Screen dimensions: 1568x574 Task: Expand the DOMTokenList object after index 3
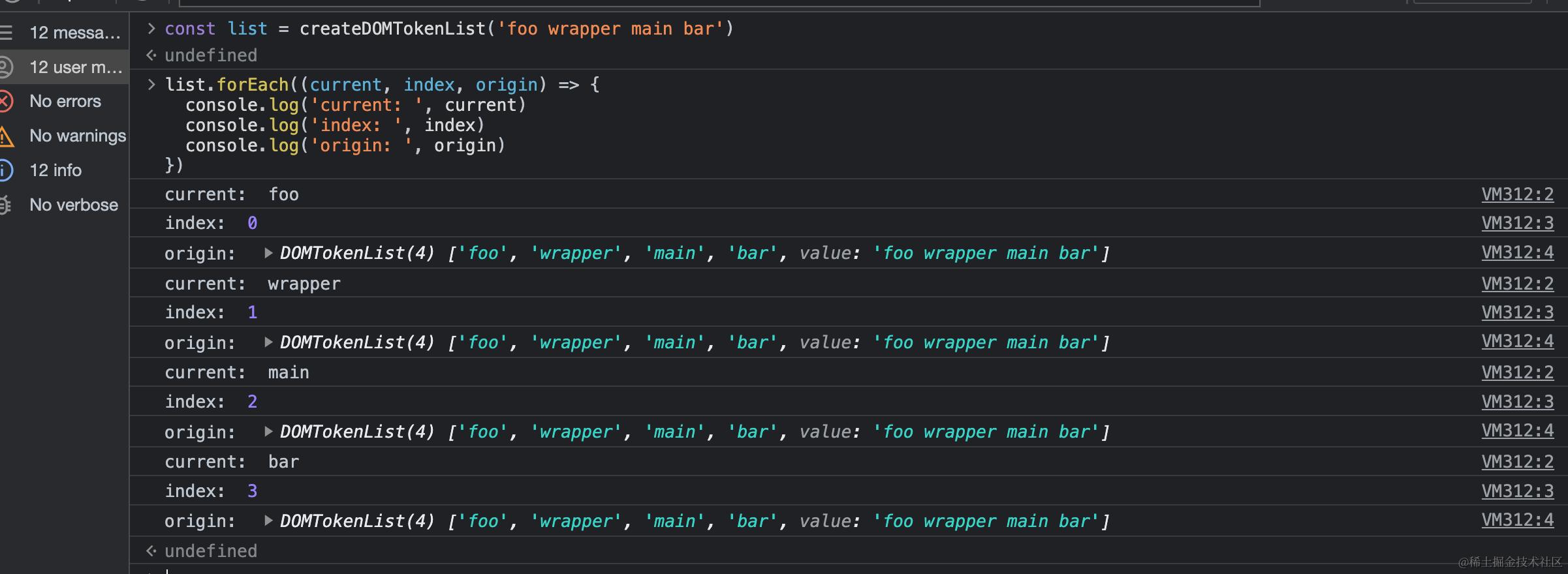(268, 521)
